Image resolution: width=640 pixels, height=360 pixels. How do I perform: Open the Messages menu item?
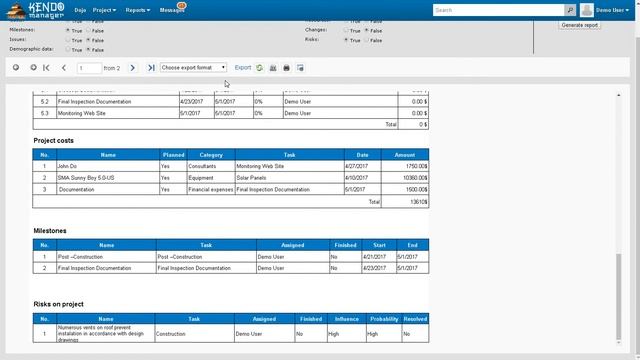pos(171,10)
